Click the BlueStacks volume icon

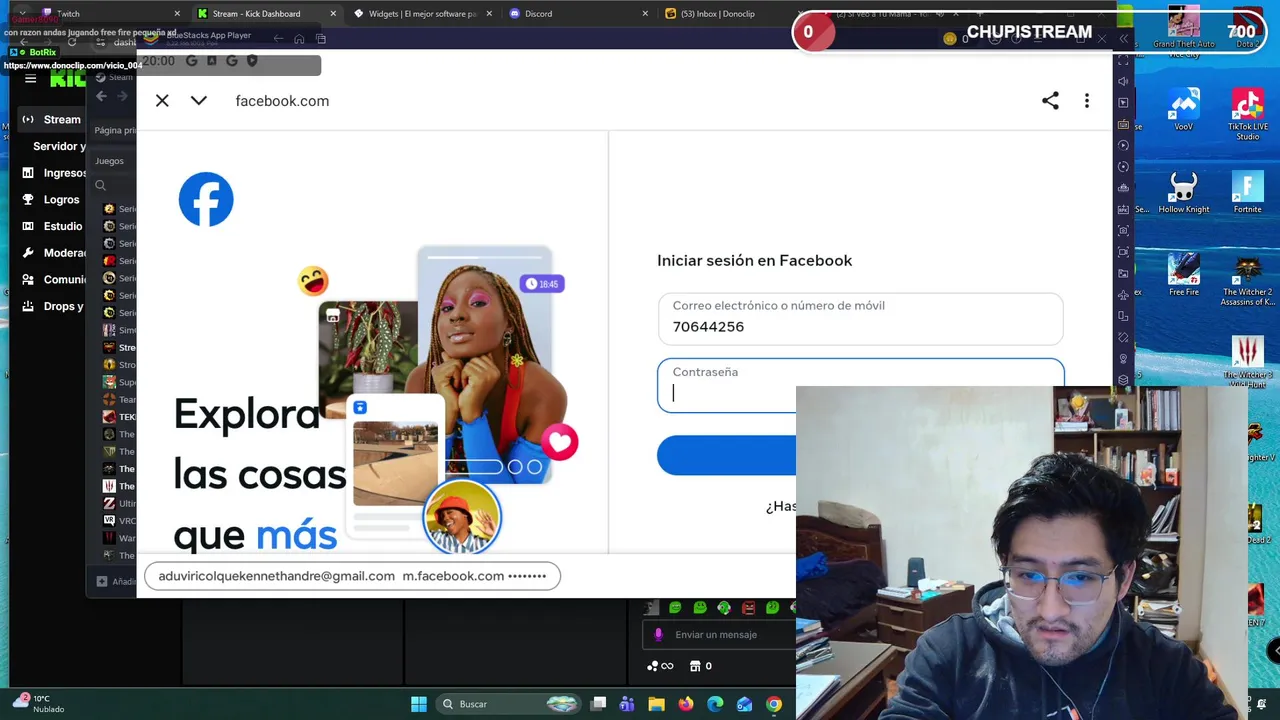[1124, 81]
